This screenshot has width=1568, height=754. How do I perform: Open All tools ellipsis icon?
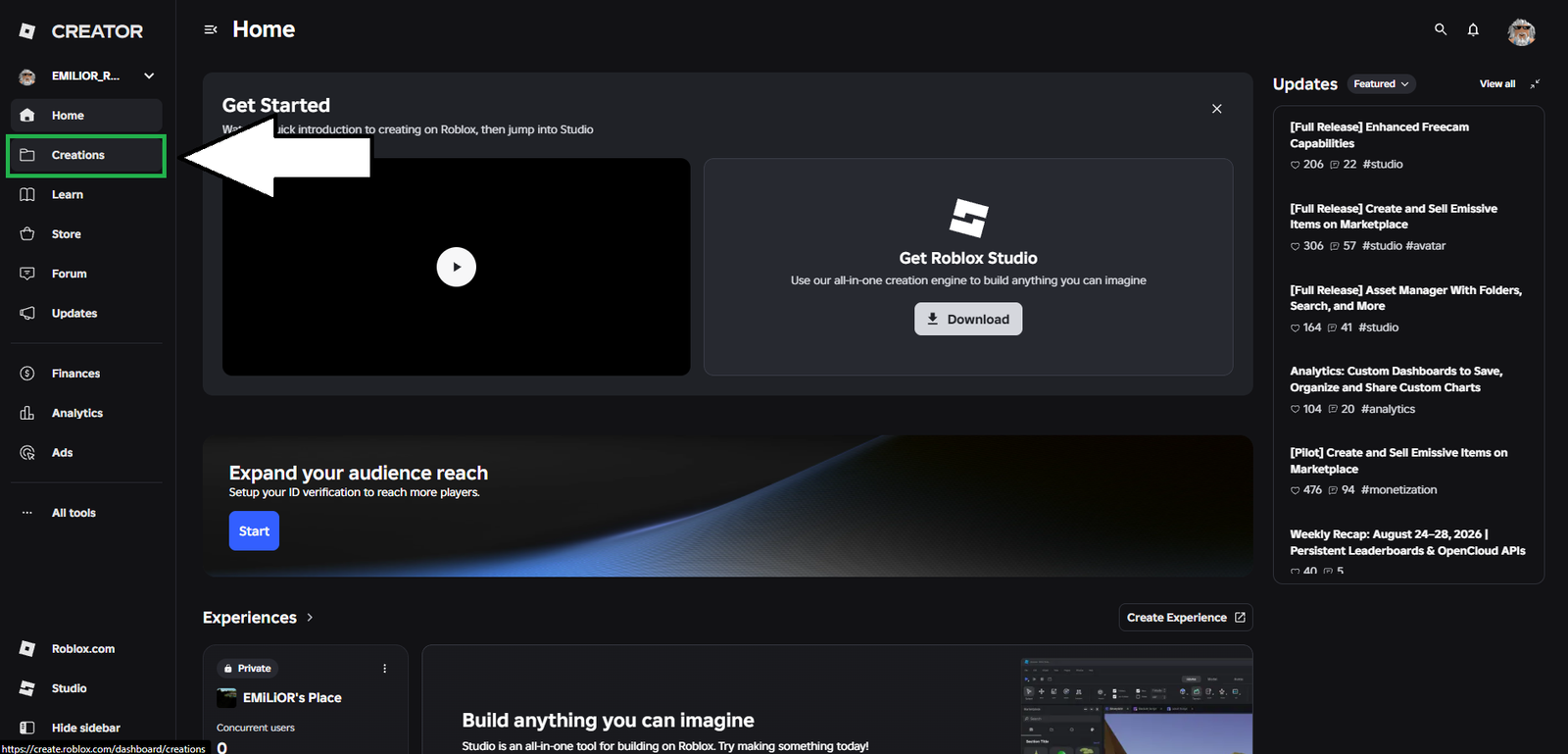[x=27, y=513]
